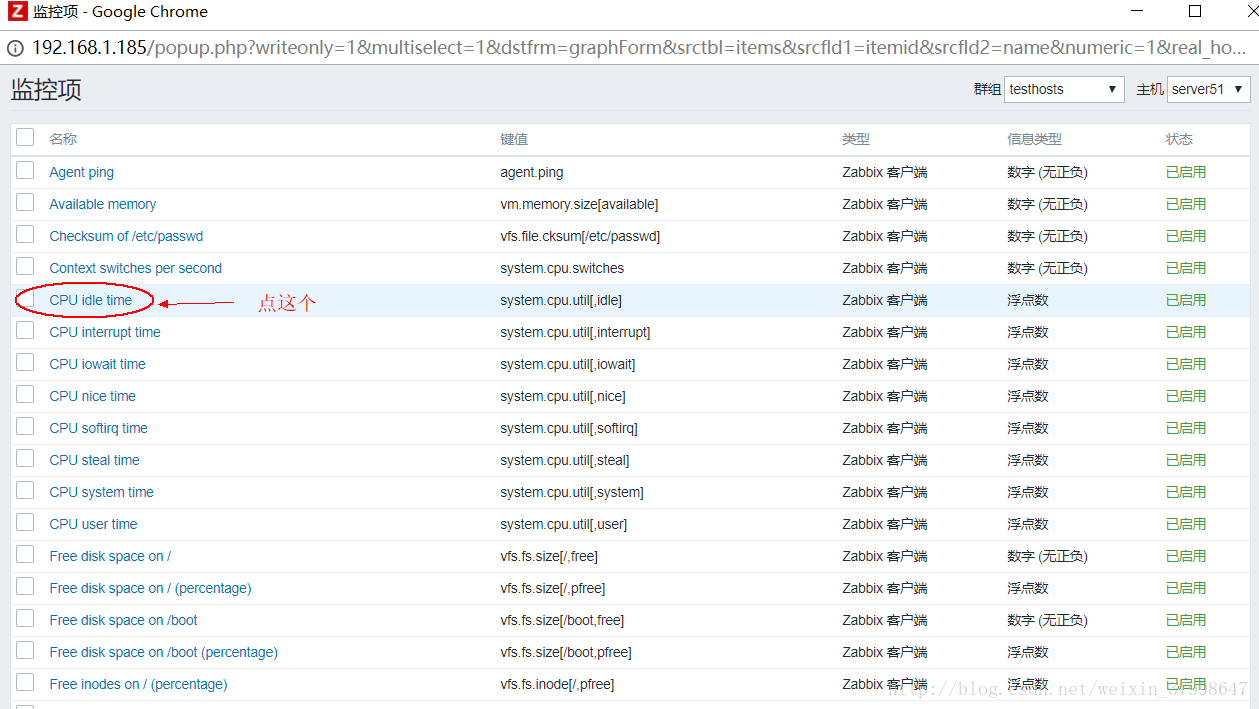The width and height of the screenshot is (1259, 709).
Task: Click the 信息类型 column header
Action: tap(1034, 139)
